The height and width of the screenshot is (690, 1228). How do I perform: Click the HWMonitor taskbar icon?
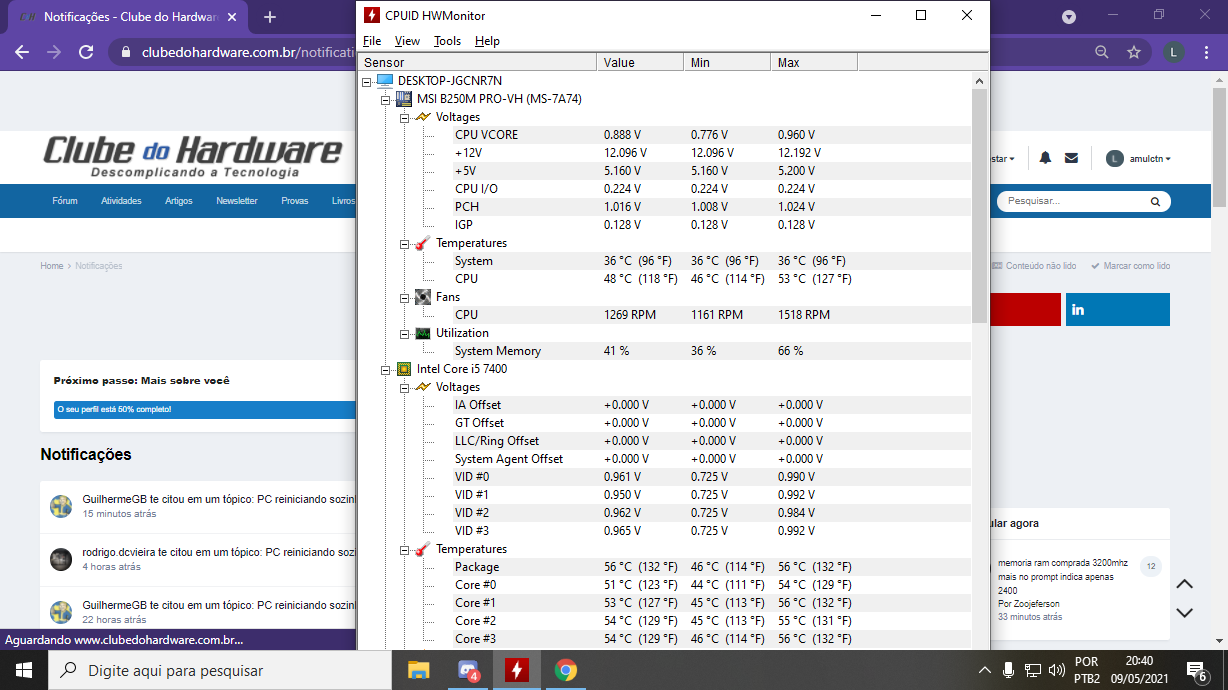517,671
